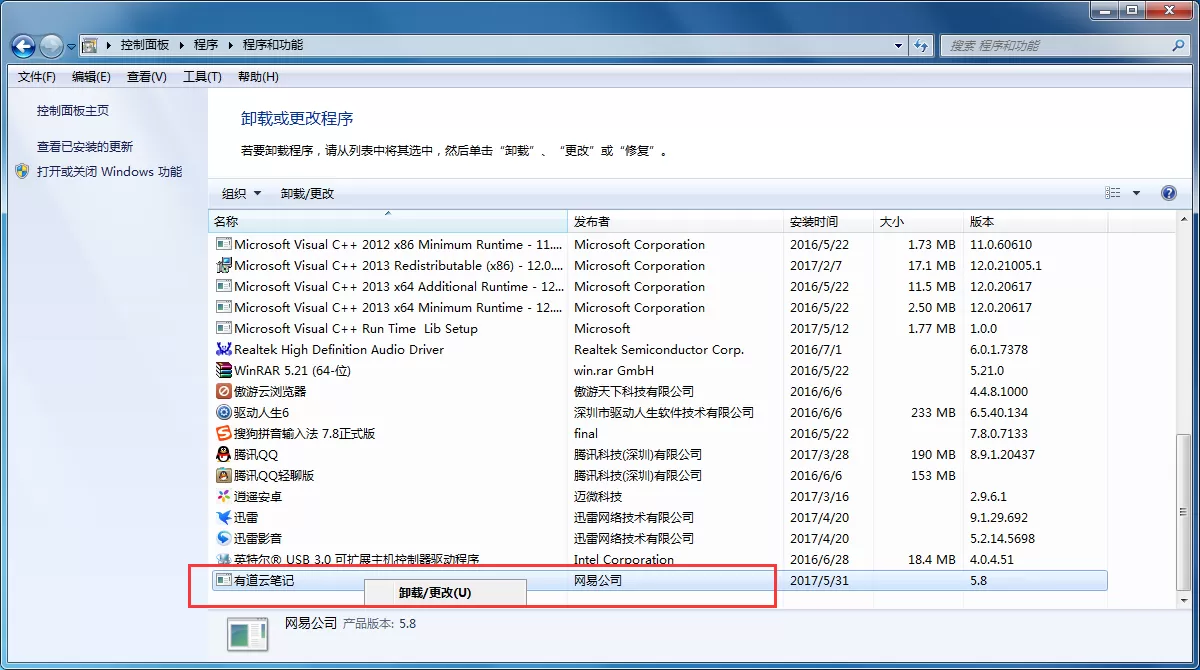1200x670 pixels.
Task: Click the Visual C++ 2012 x86 Minimum Runtime icon
Action: [224, 244]
